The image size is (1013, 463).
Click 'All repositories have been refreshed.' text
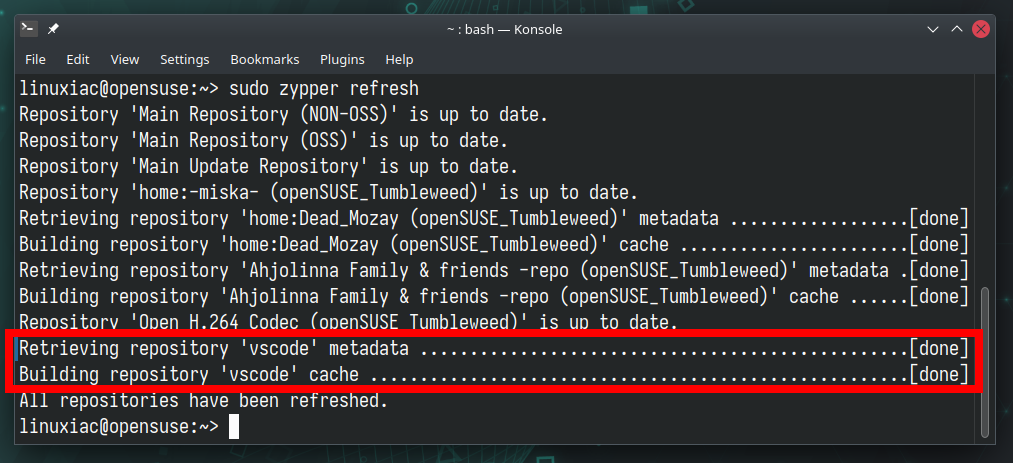[x=204, y=401]
